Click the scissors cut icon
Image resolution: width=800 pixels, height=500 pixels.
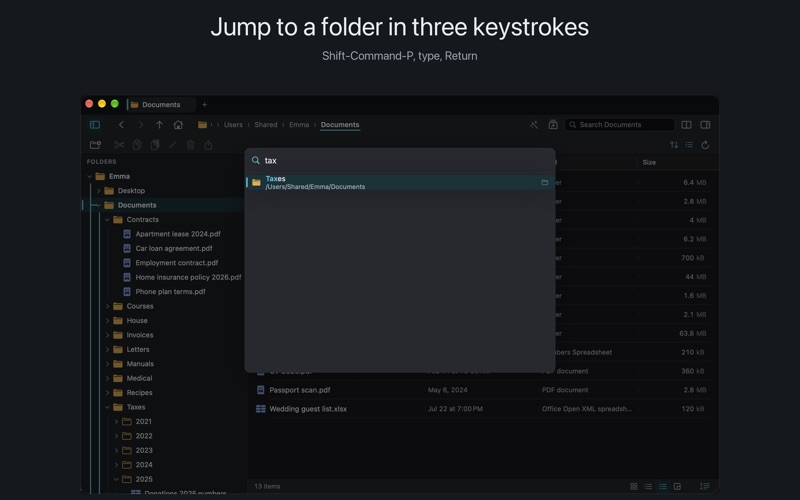click(x=119, y=145)
